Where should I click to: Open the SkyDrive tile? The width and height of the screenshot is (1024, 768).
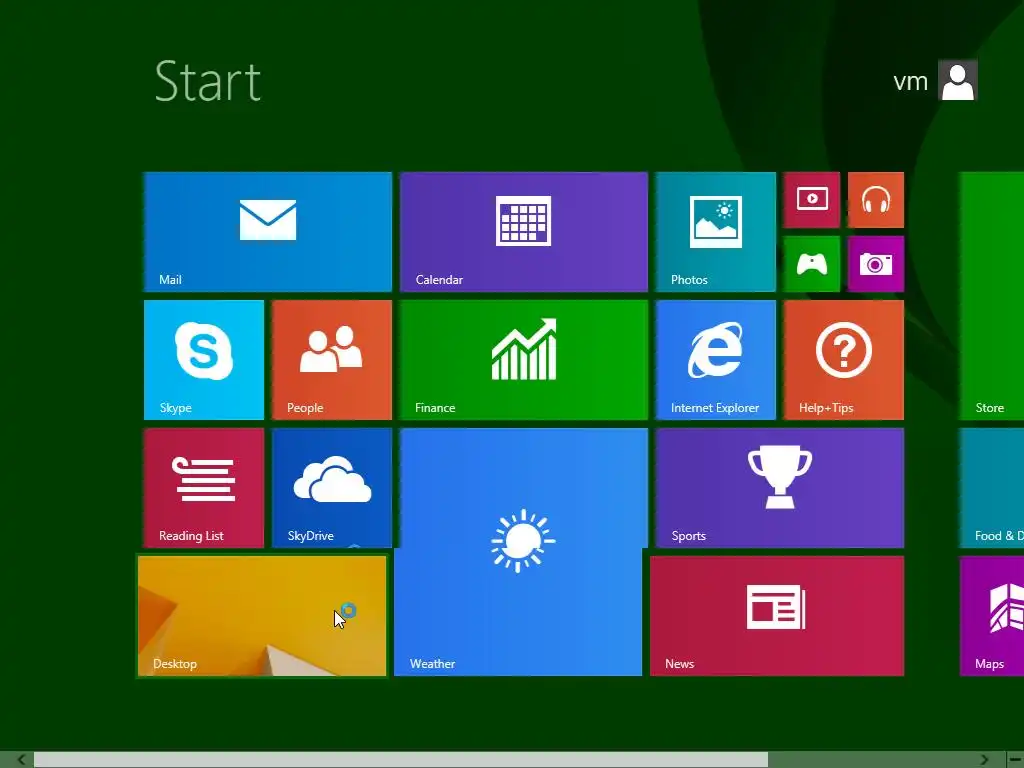(332, 488)
